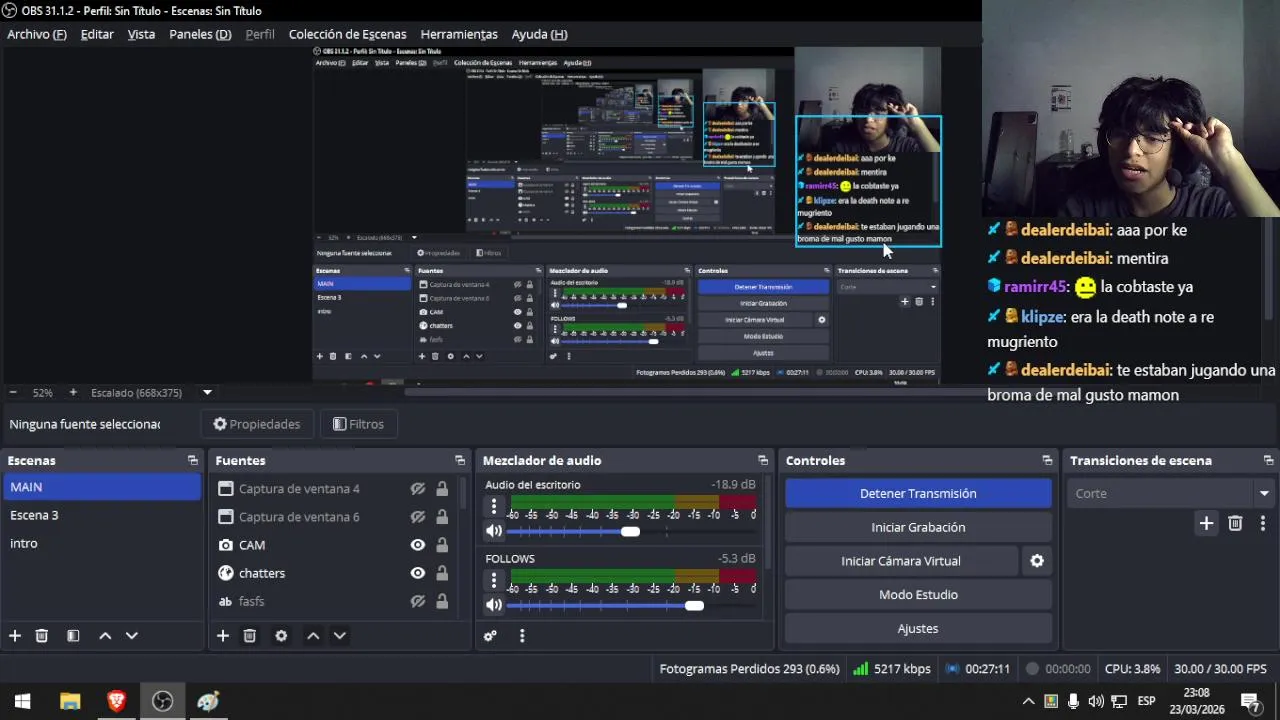Hide the CAM source
This screenshot has width=1280, height=720.
point(418,545)
